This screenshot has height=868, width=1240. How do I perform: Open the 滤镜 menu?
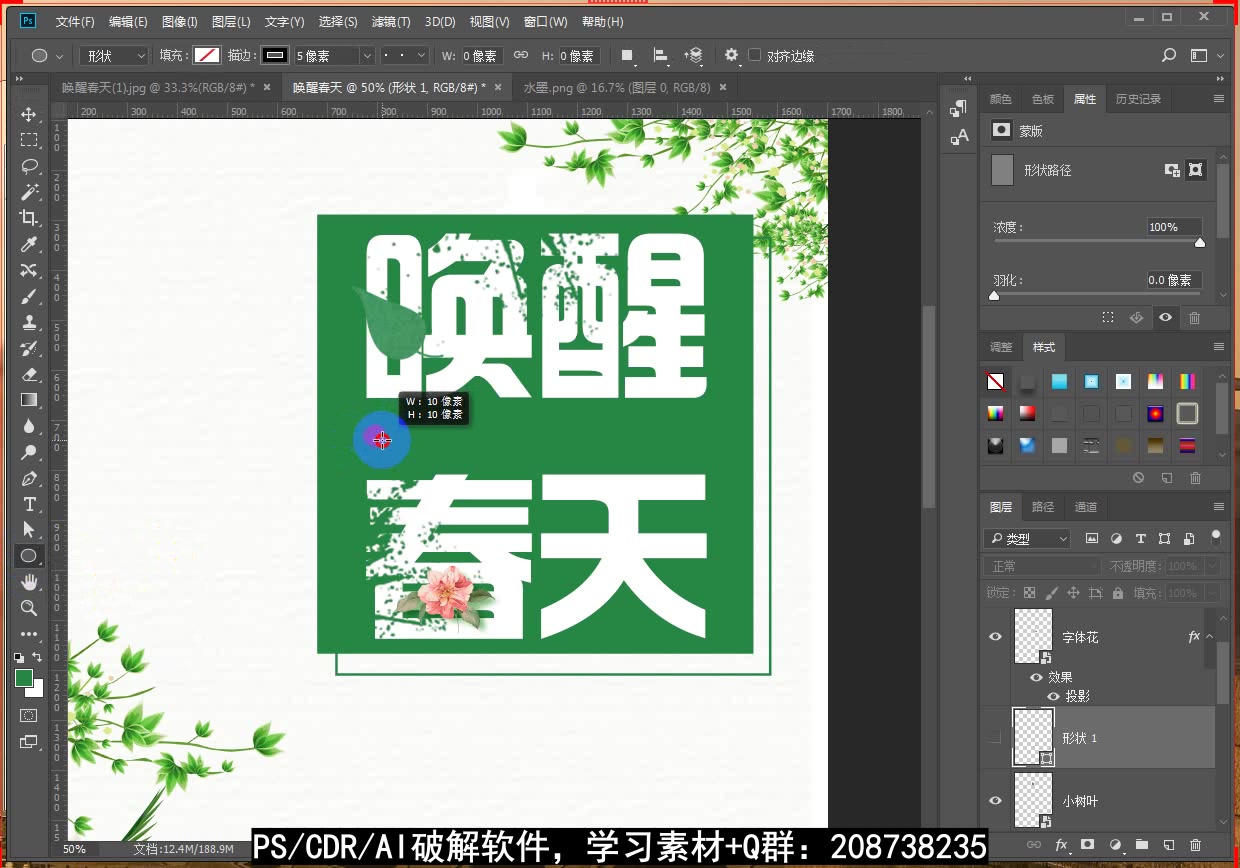(x=390, y=22)
